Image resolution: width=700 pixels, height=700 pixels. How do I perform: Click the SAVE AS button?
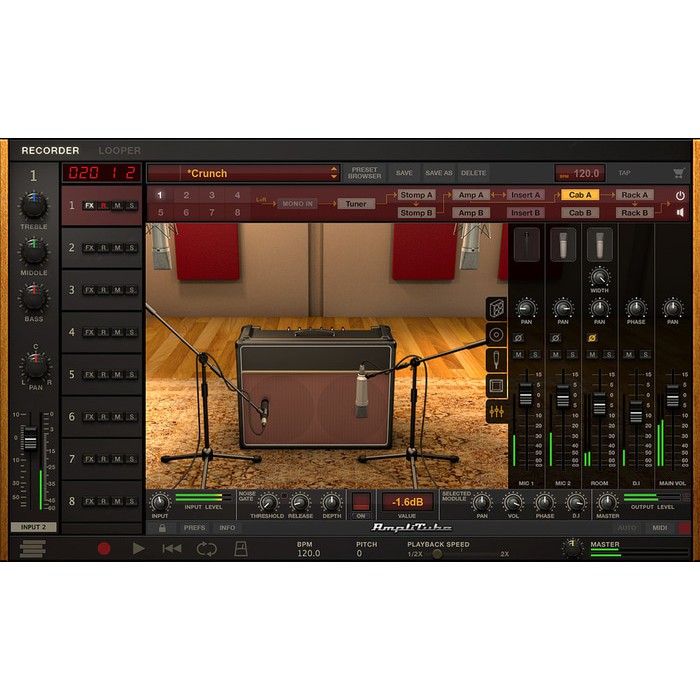438,173
